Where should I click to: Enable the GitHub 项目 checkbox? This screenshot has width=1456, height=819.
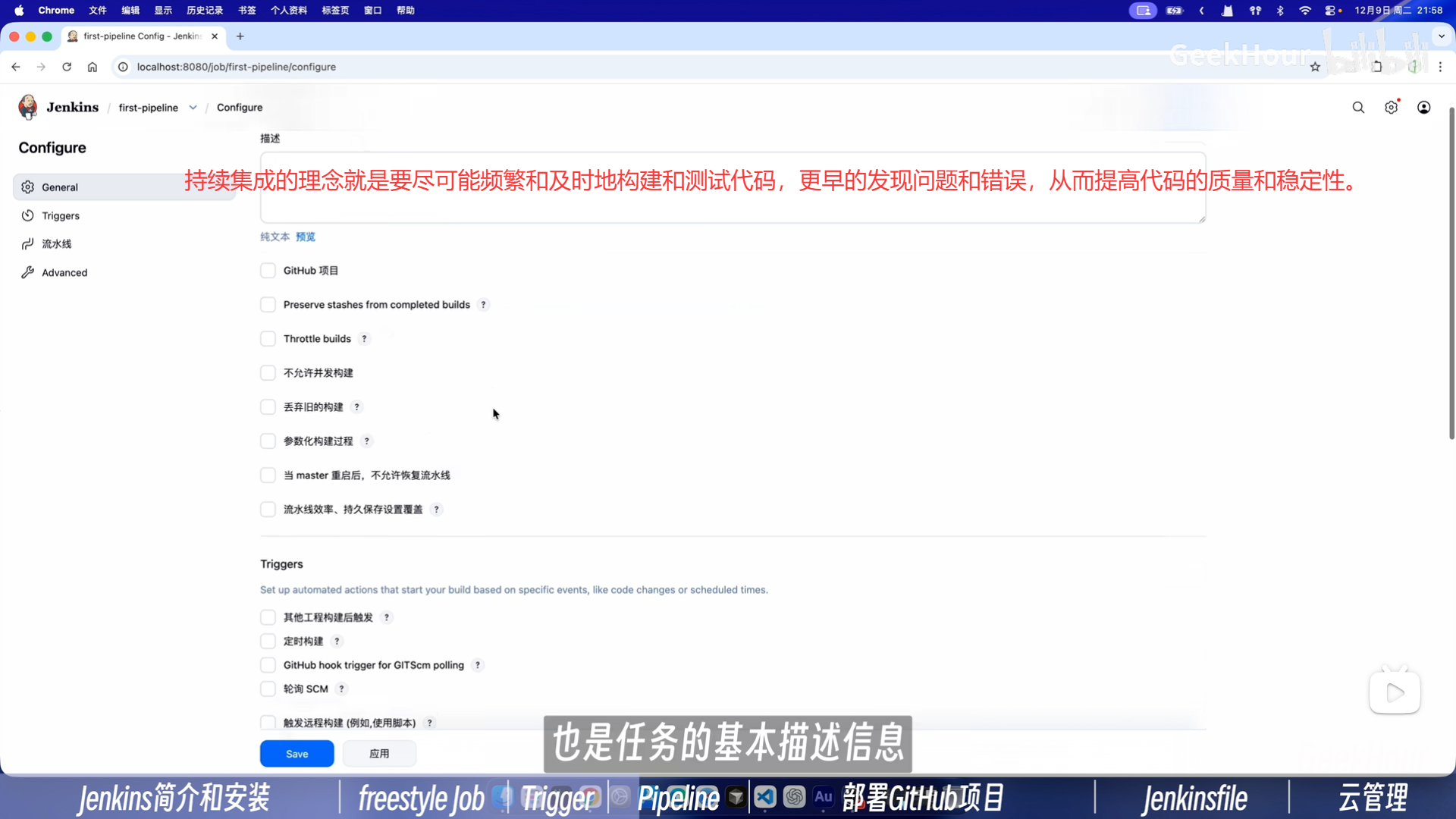coord(268,271)
